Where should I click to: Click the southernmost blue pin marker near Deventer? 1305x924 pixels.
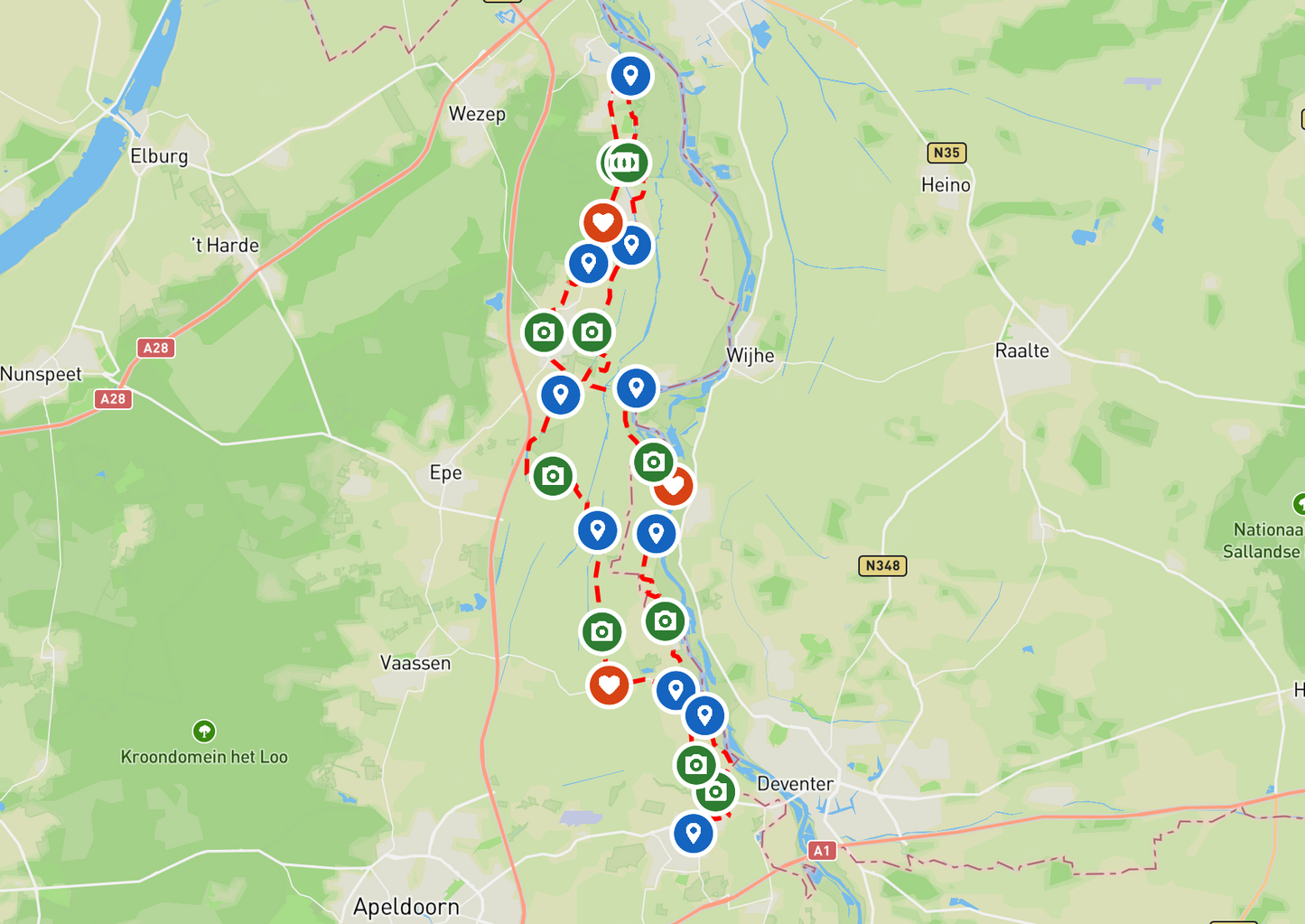[694, 833]
